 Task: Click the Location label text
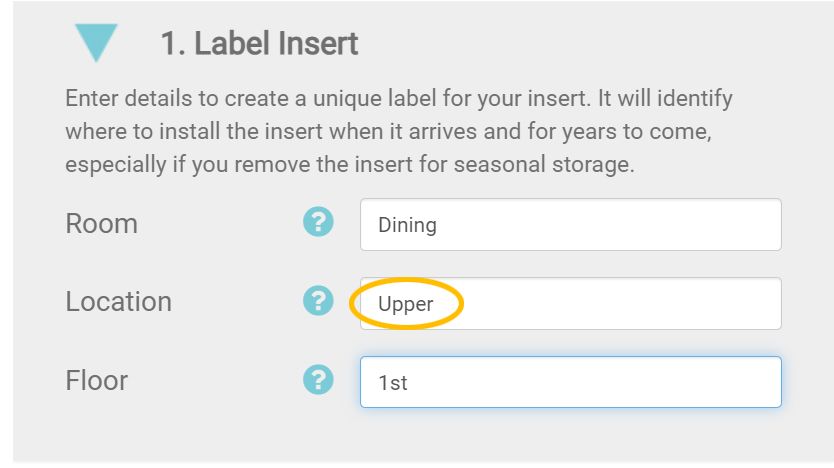click(118, 301)
